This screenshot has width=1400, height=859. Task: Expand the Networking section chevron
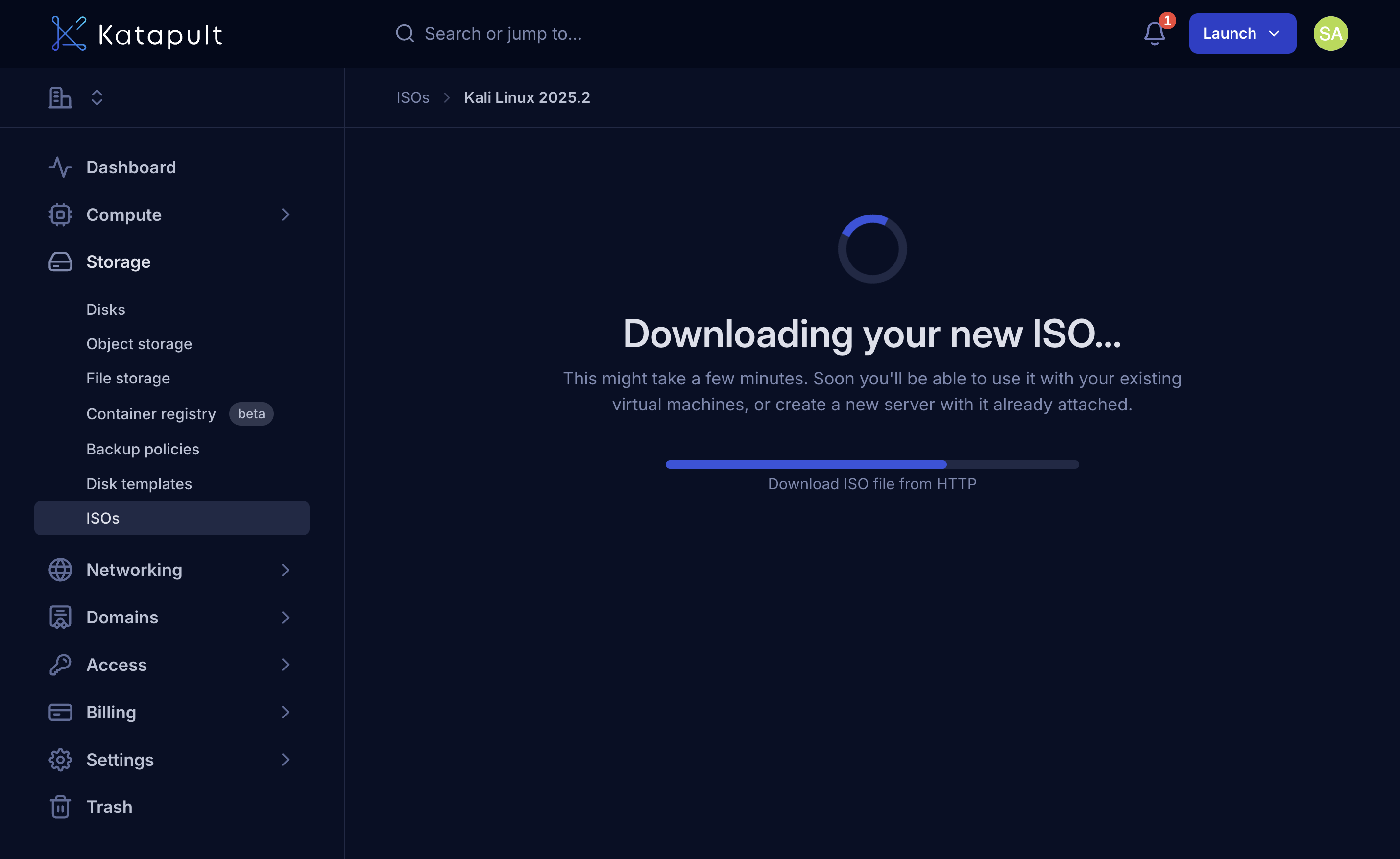(x=285, y=570)
